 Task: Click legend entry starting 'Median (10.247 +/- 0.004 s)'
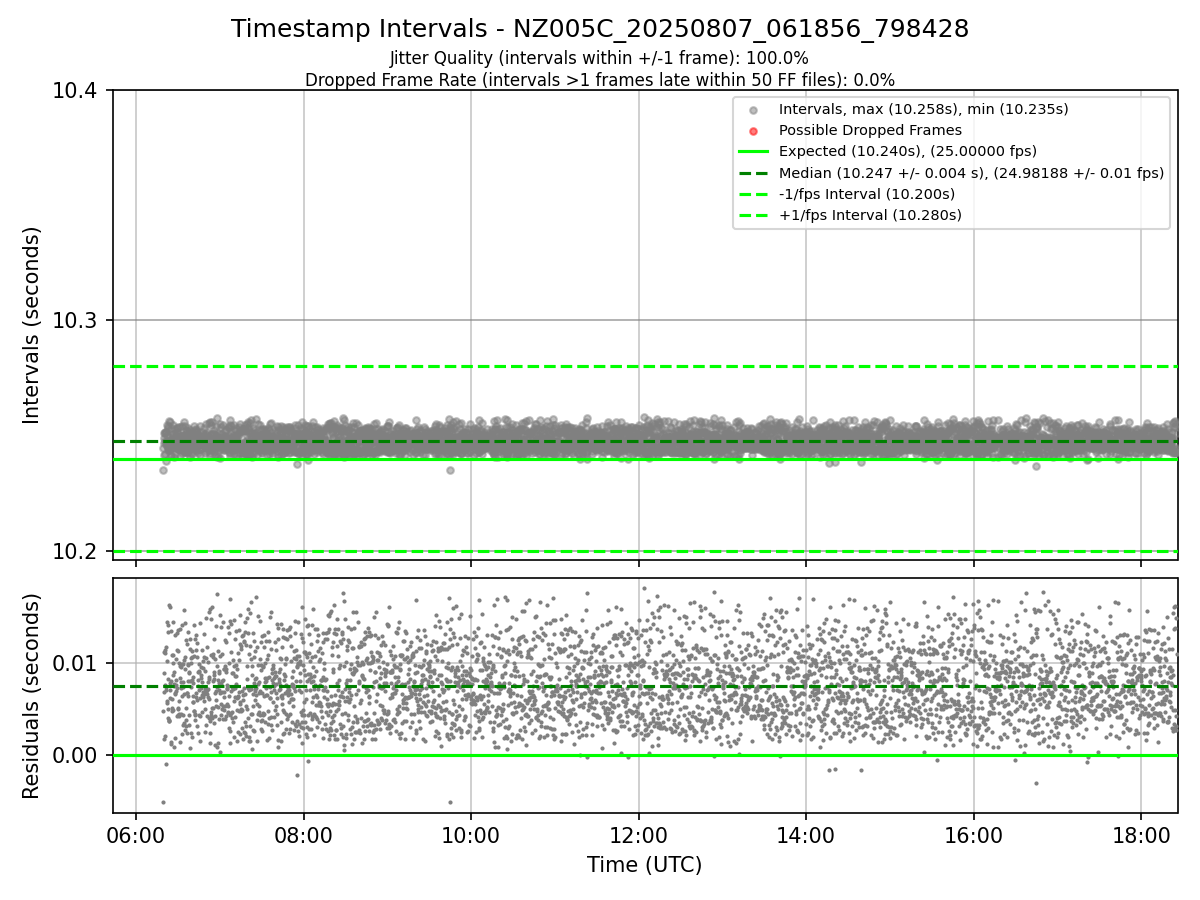(971, 173)
